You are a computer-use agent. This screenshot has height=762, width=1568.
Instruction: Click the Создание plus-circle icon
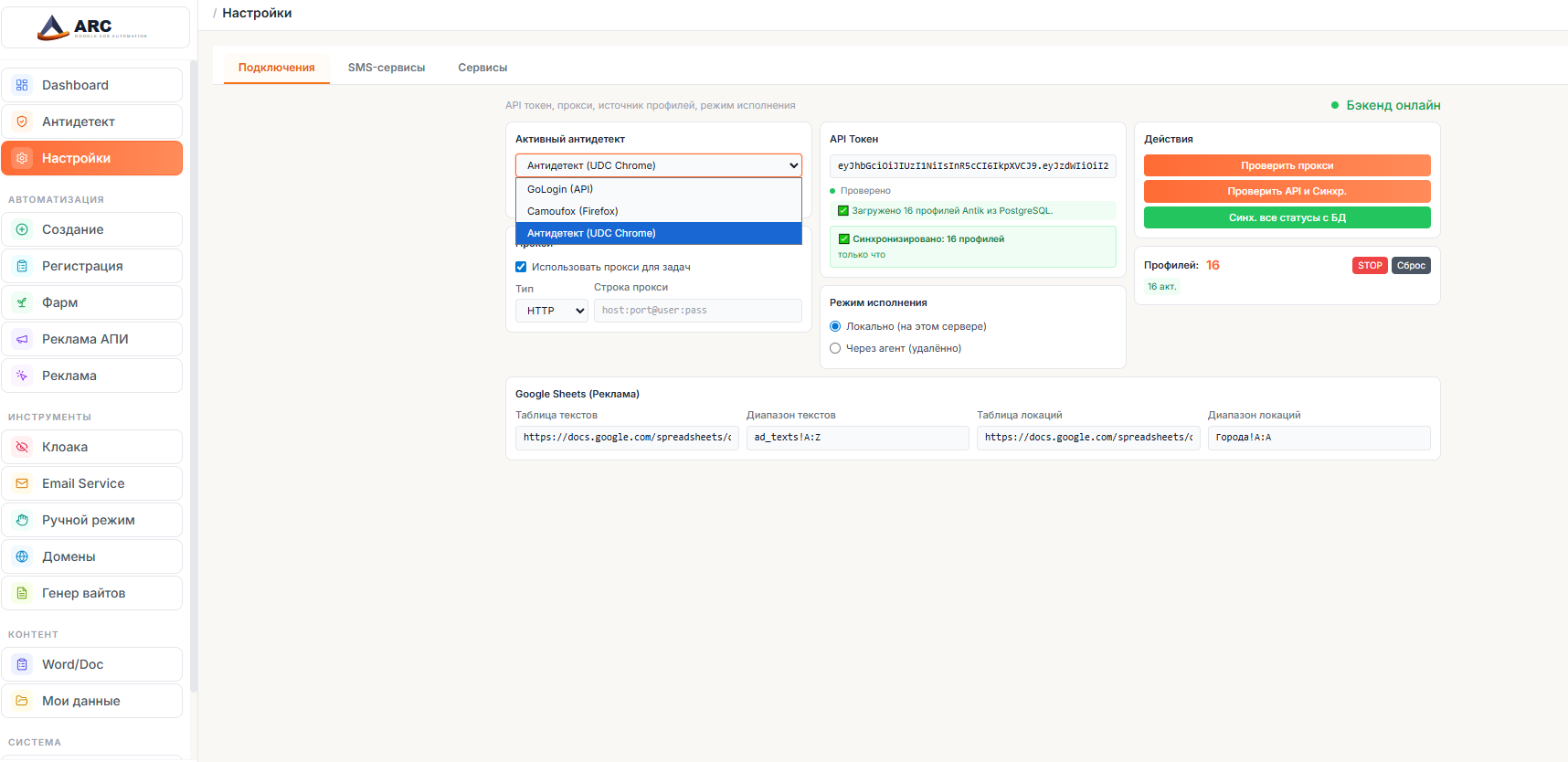(x=22, y=229)
